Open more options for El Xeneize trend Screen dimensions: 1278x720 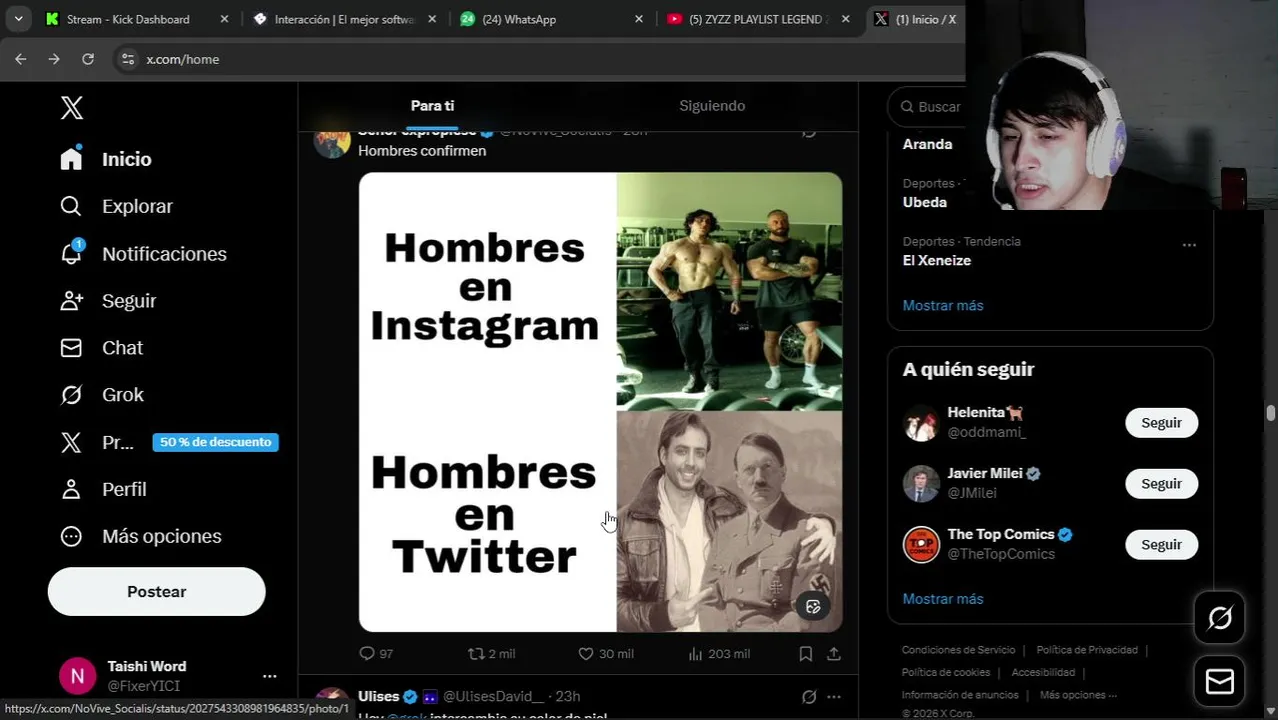pyautogui.click(x=1189, y=245)
